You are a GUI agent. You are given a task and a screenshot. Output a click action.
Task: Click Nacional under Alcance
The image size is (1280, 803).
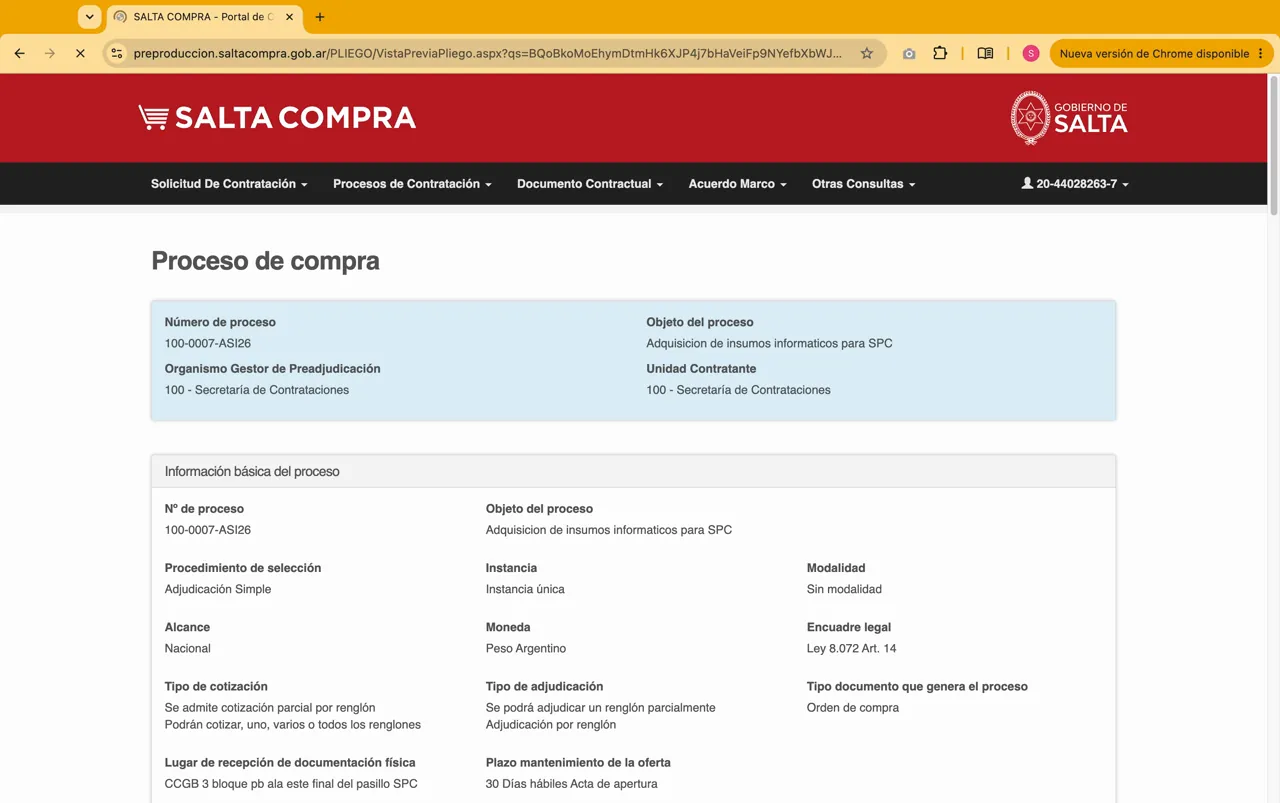188,648
